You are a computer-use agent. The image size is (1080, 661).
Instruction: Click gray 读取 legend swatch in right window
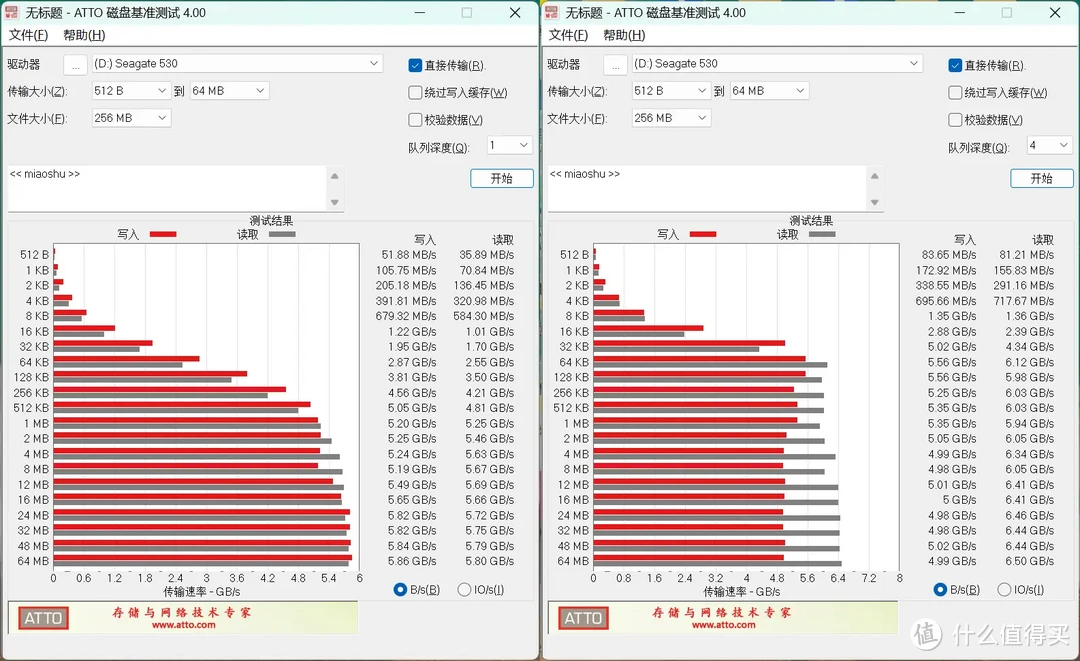(x=822, y=234)
